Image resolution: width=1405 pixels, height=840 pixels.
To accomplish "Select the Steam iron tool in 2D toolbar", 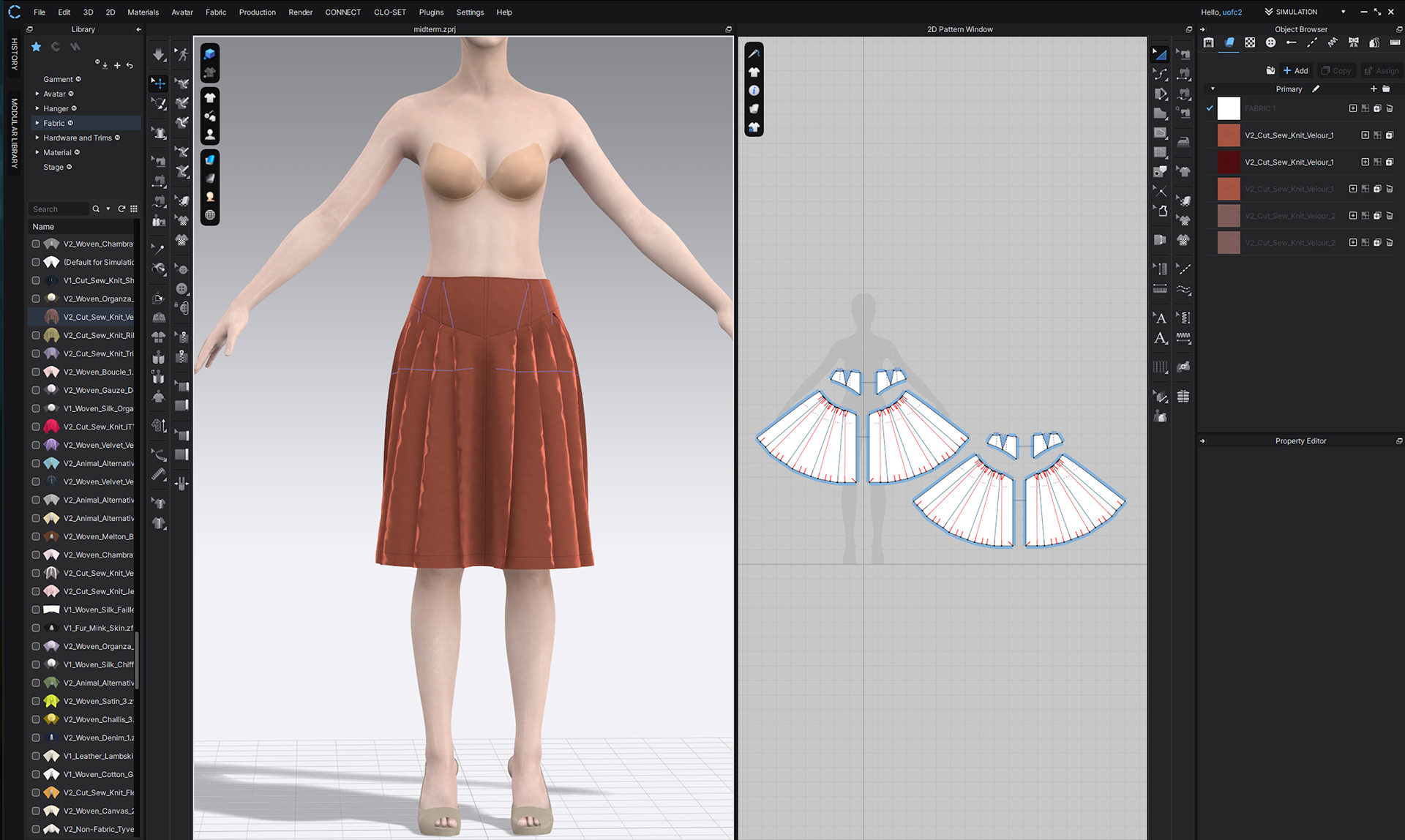I will pyautogui.click(x=1183, y=142).
